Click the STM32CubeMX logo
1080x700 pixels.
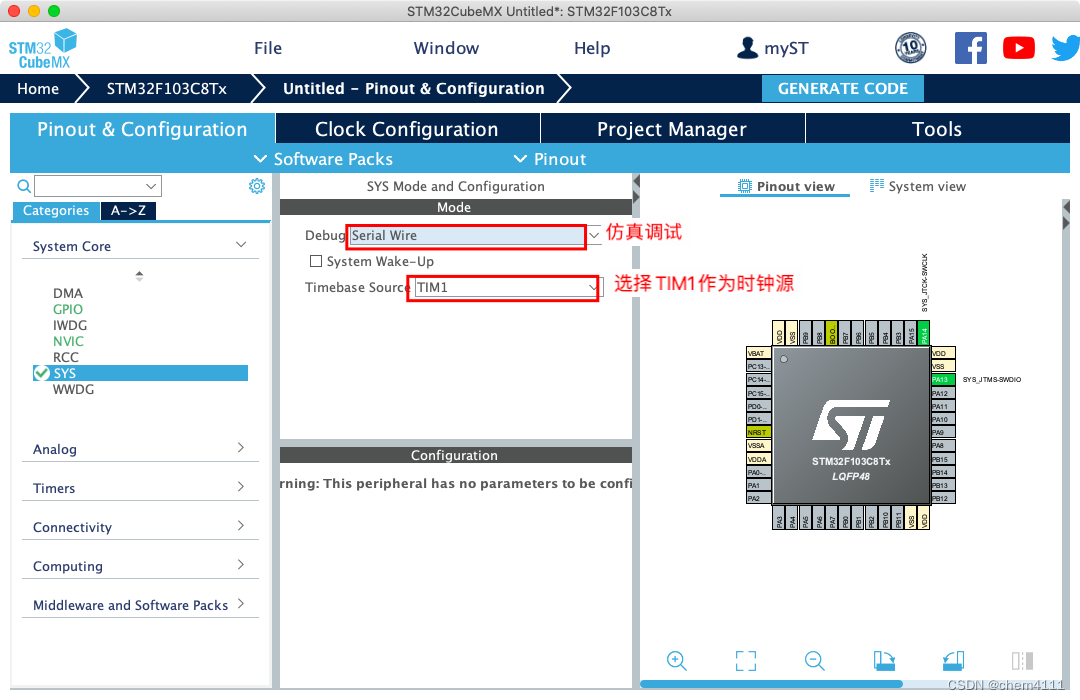[x=42, y=47]
